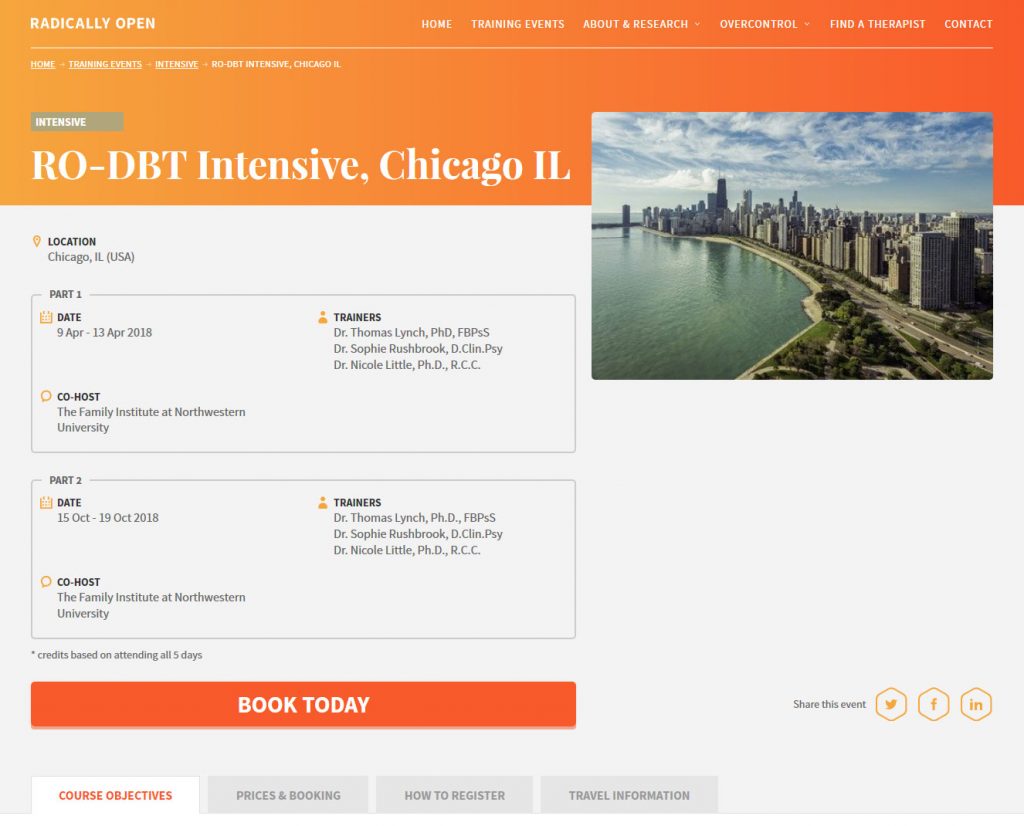Screen dimensions: 1024x826
Task: Share event on Twitter icon
Action: (891, 704)
